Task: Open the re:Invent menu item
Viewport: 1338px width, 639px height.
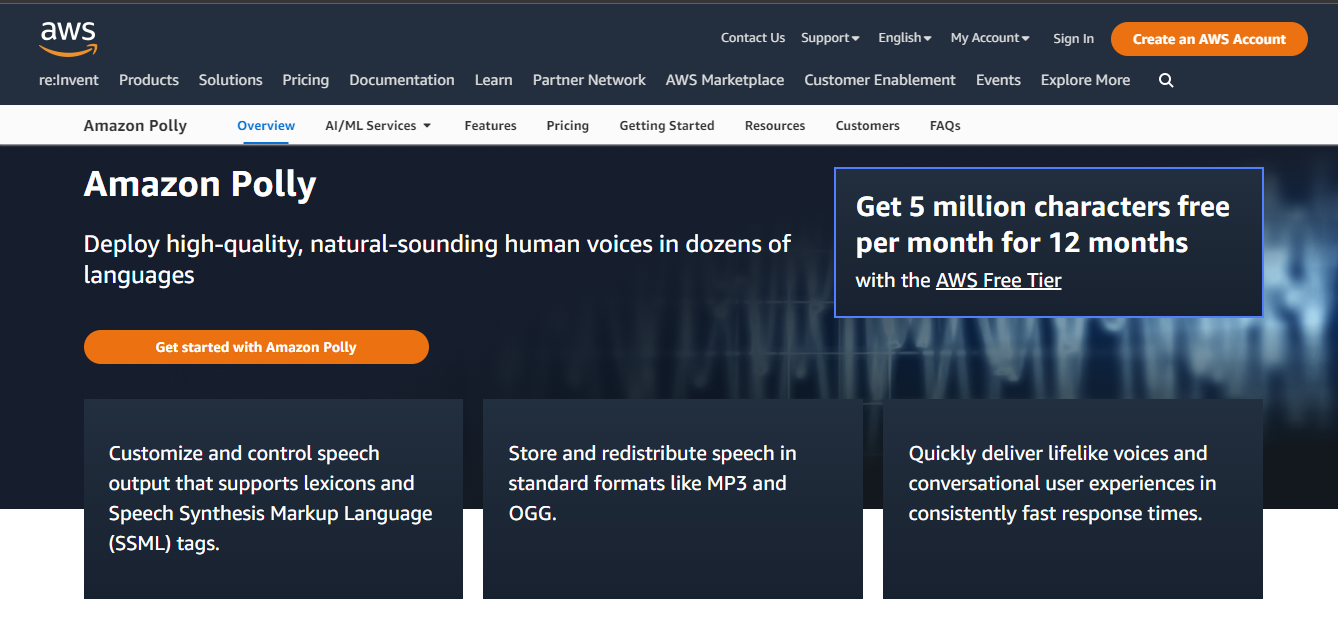Action: (69, 80)
